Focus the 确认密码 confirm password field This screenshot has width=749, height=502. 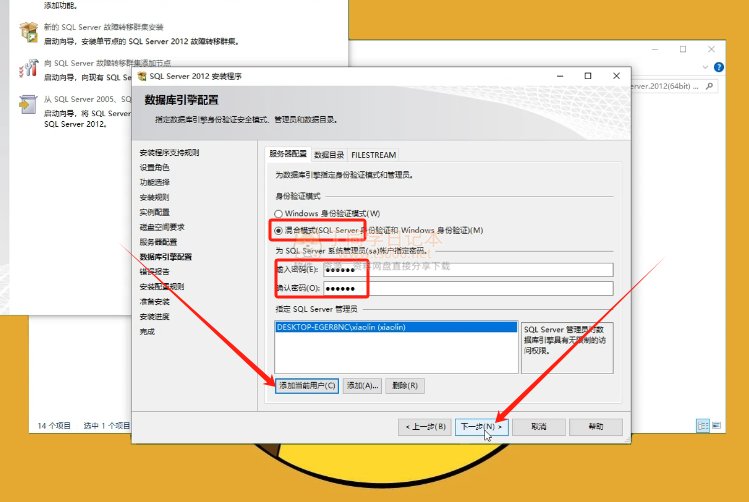468,288
